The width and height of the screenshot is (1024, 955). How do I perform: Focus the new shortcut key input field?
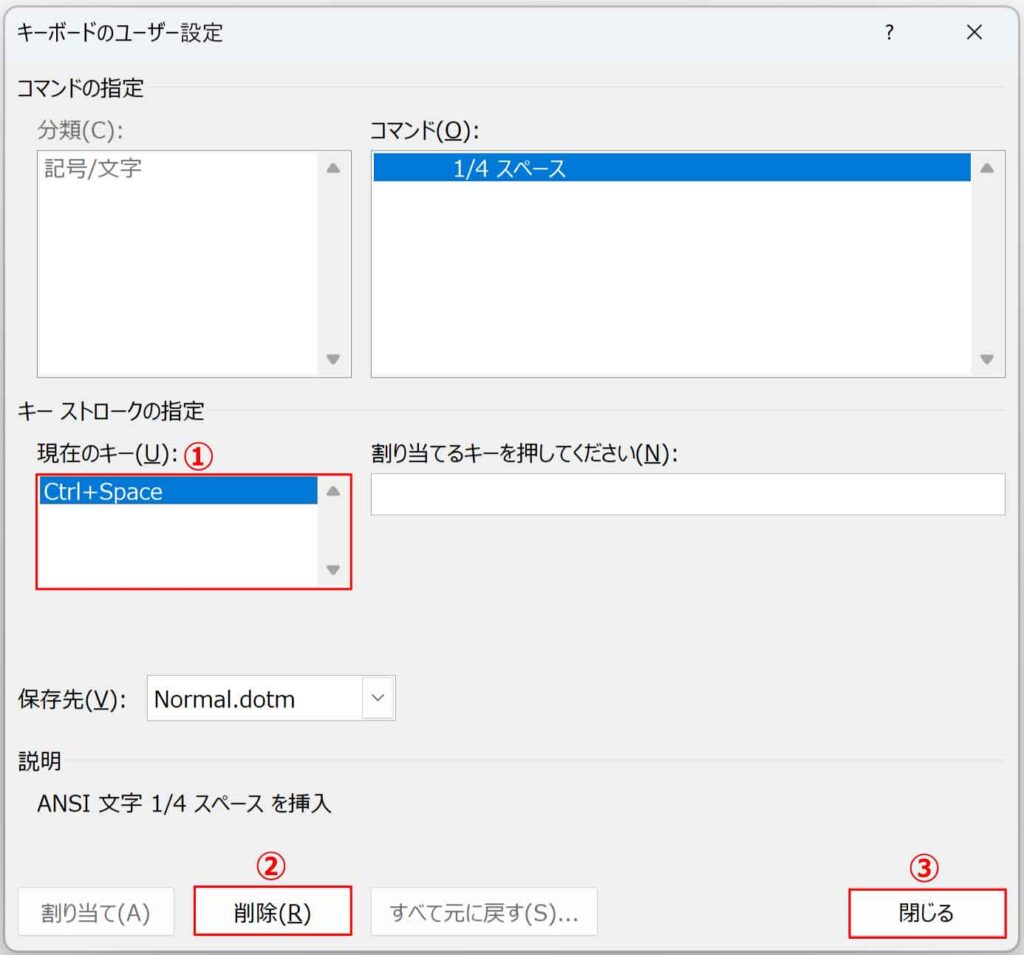click(x=688, y=494)
